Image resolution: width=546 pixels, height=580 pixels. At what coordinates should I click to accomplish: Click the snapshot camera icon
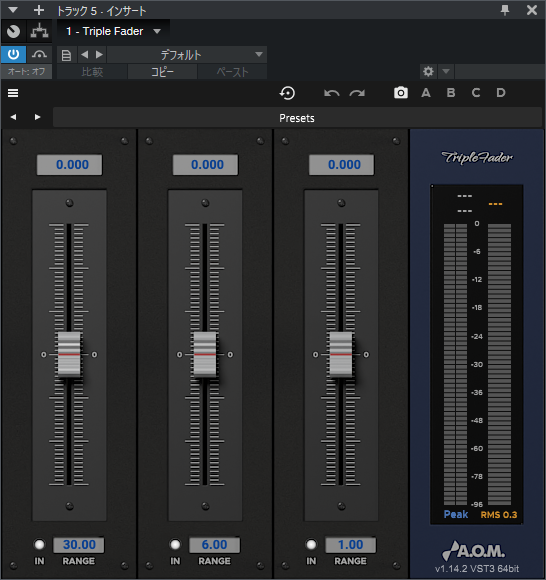pyautogui.click(x=401, y=92)
